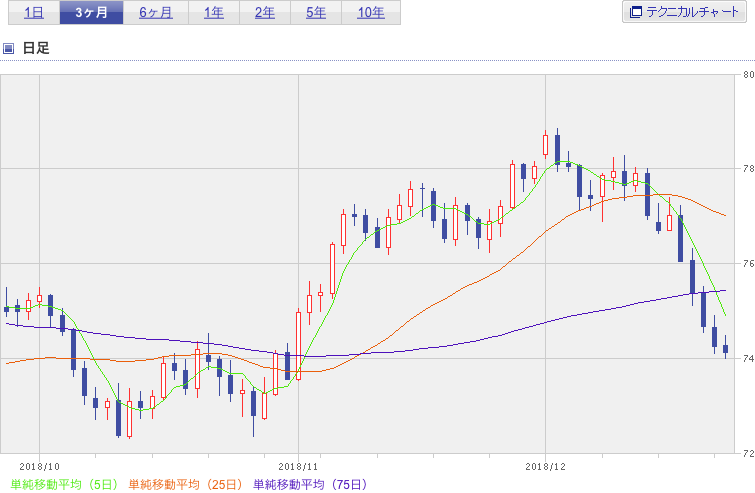755x493 pixels.
Task: Open the テクニカルチャート button
Action: (x=684, y=12)
